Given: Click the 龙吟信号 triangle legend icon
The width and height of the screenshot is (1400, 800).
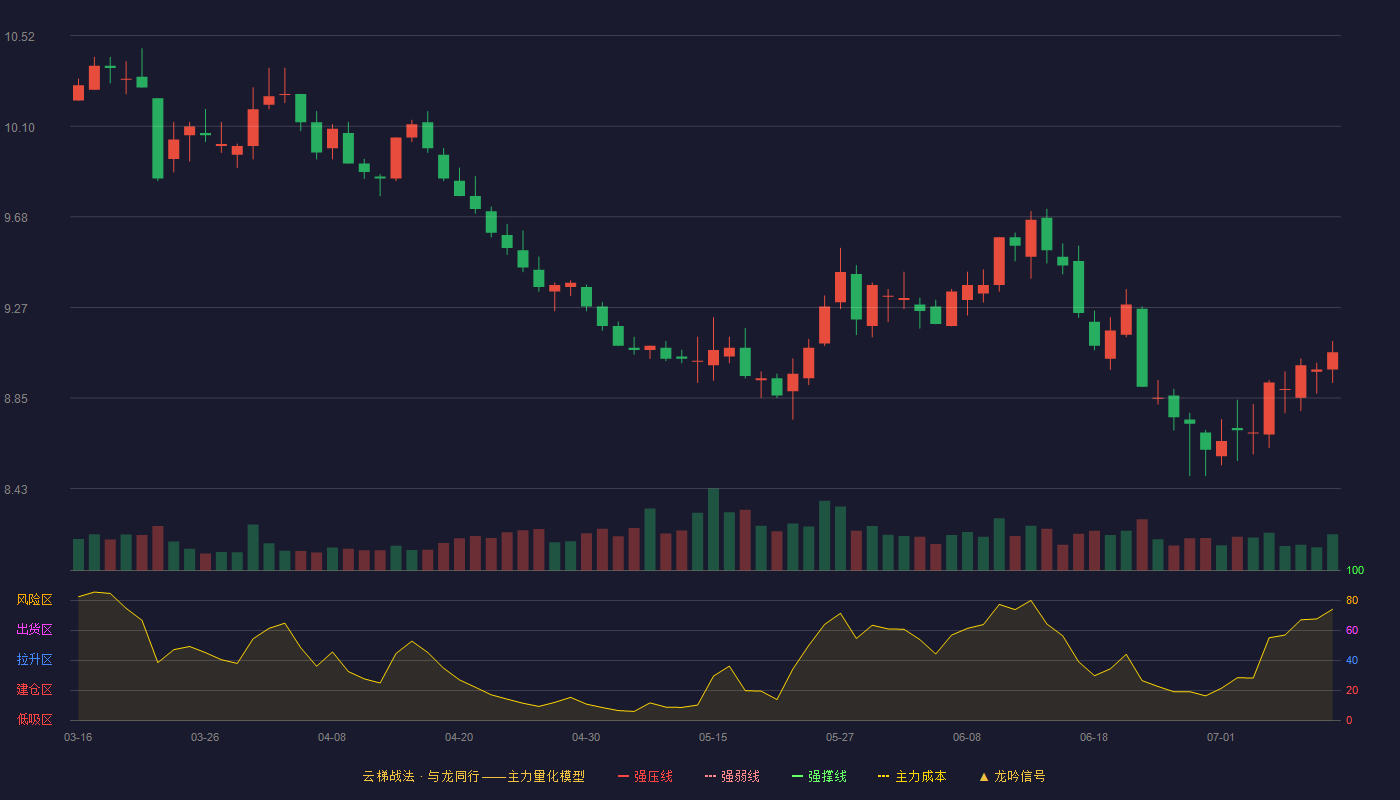Looking at the screenshot, I should tap(983, 776).
